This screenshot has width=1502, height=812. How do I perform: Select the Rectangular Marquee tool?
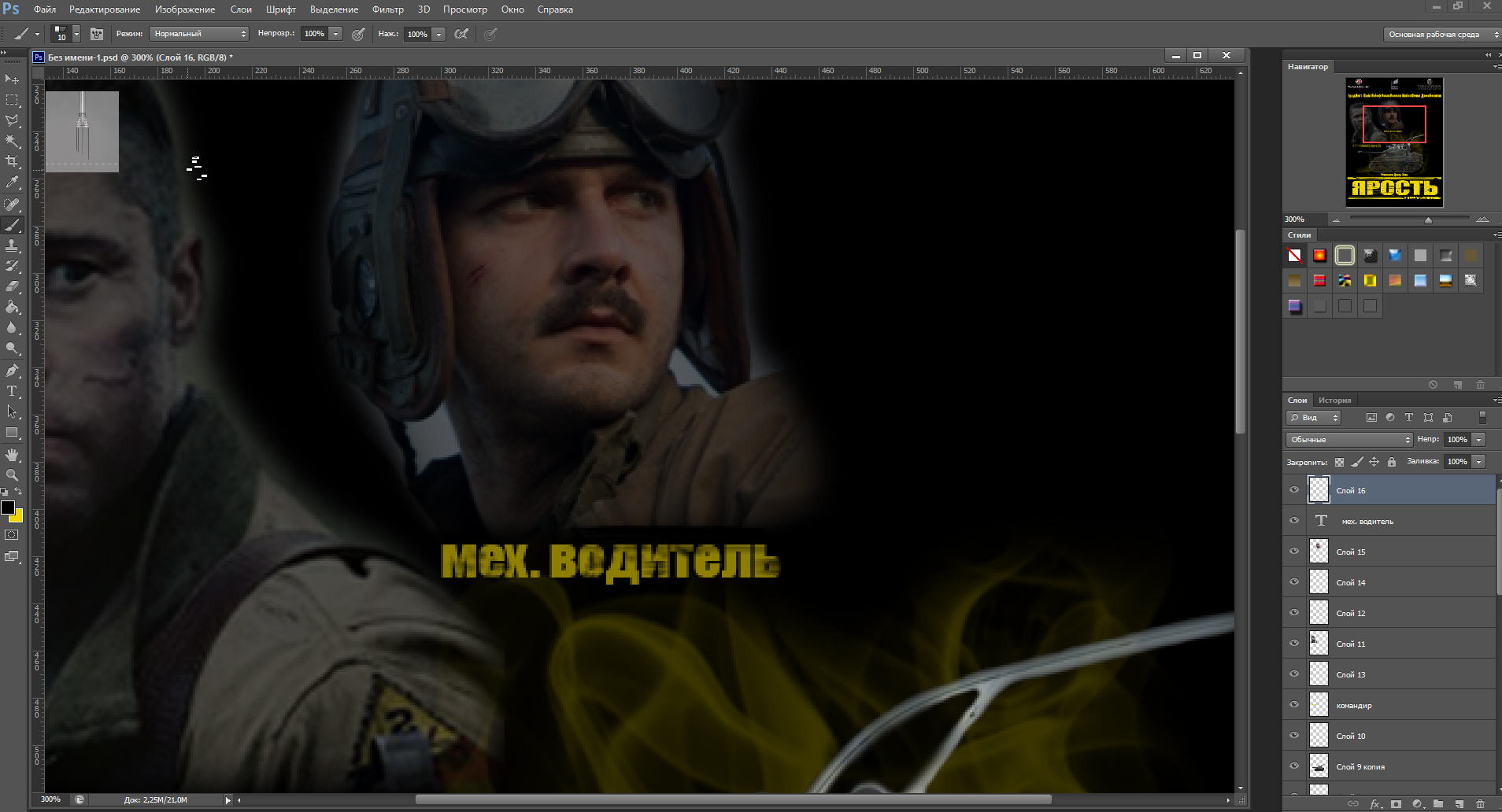click(12, 100)
